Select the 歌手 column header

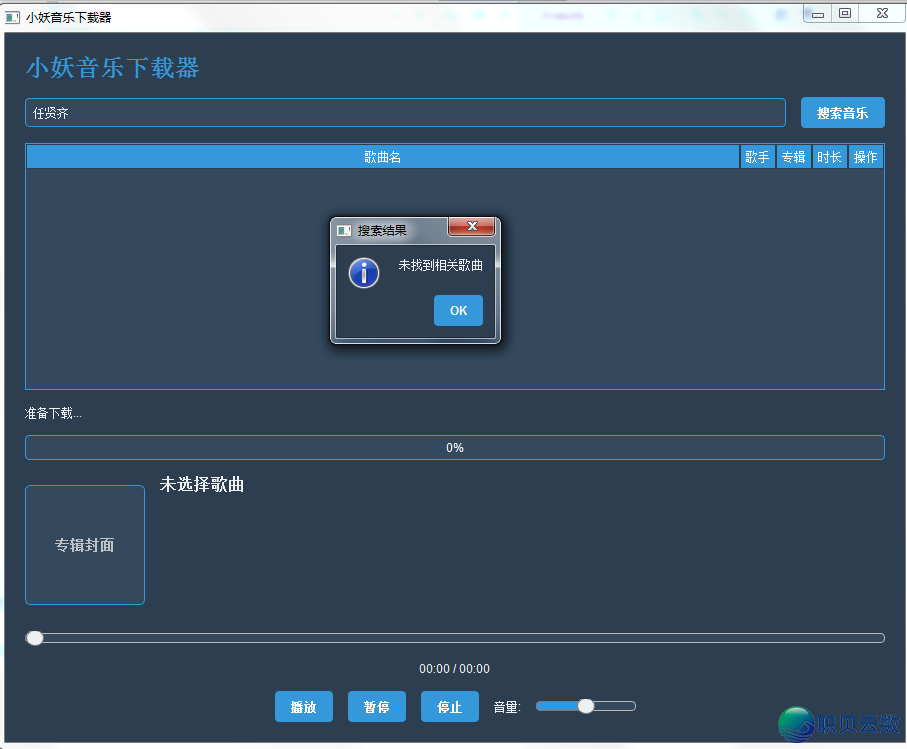[757, 157]
